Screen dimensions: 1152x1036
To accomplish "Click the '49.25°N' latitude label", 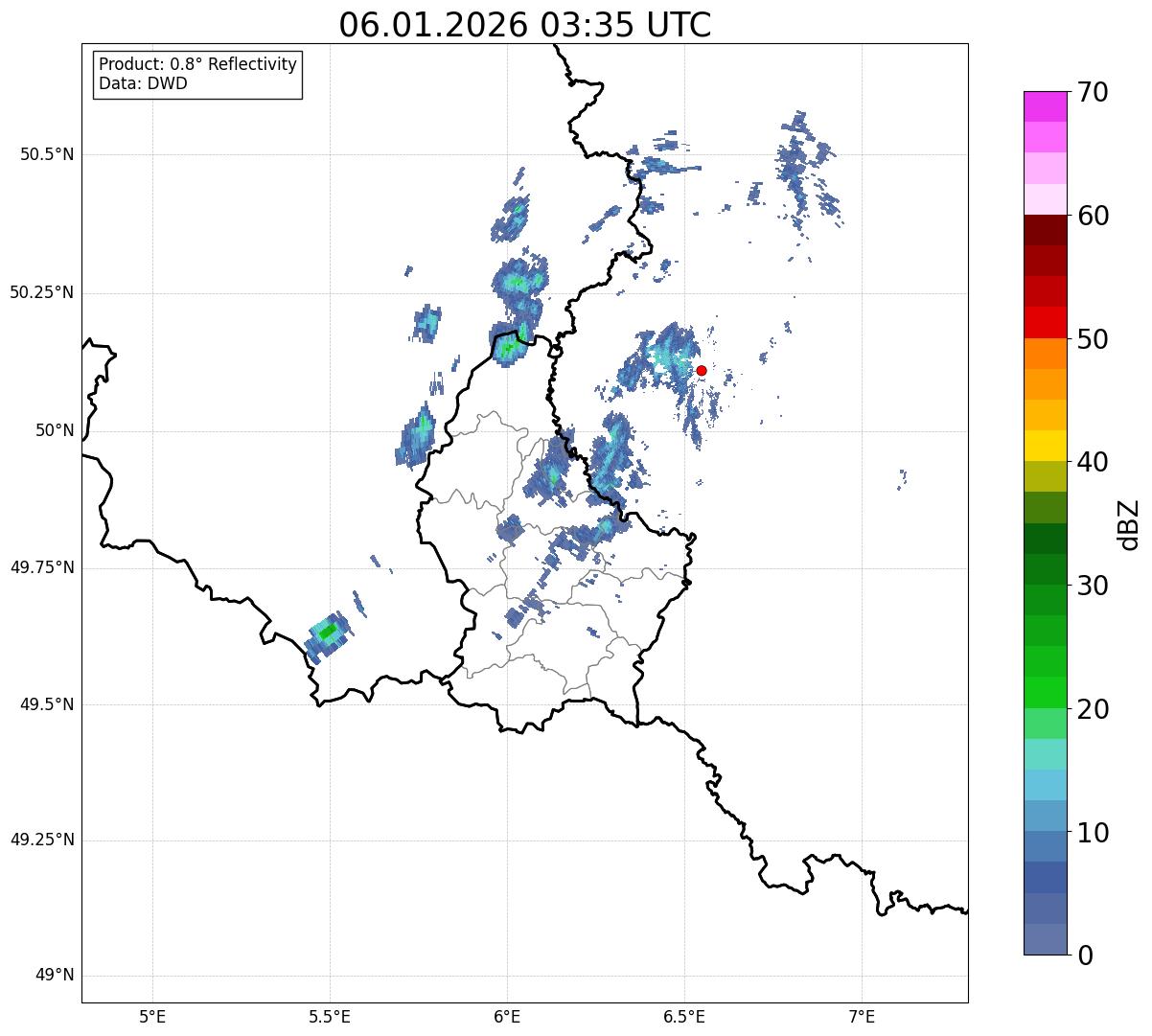I will [x=42, y=840].
